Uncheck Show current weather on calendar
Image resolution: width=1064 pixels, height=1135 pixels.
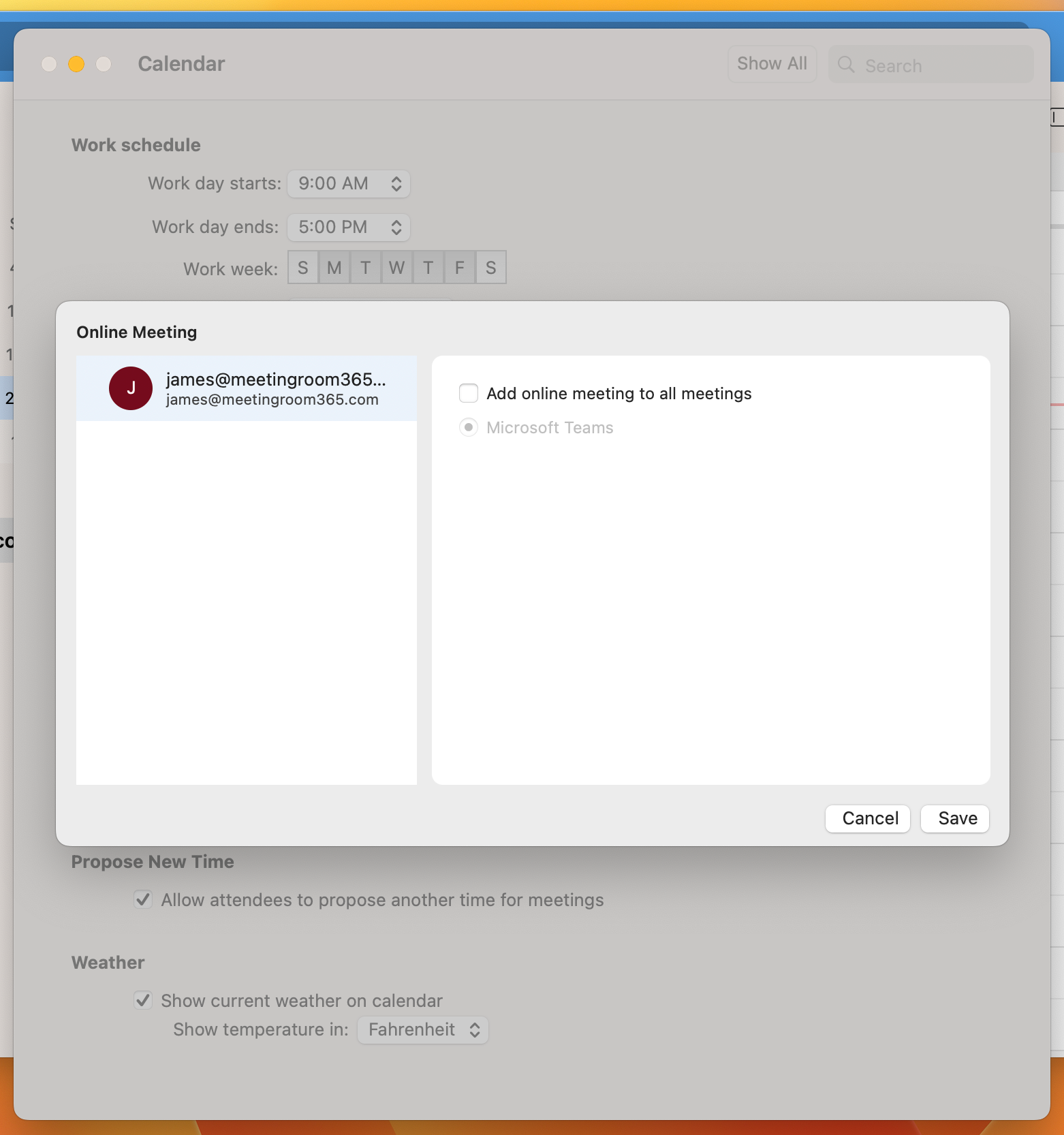click(x=143, y=1000)
